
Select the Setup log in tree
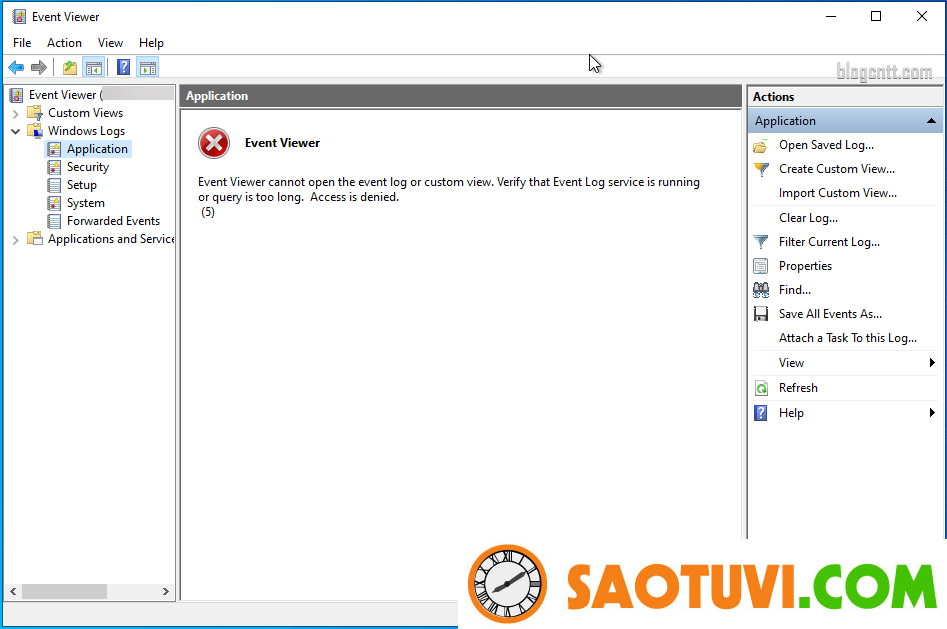[x=82, y=185]
